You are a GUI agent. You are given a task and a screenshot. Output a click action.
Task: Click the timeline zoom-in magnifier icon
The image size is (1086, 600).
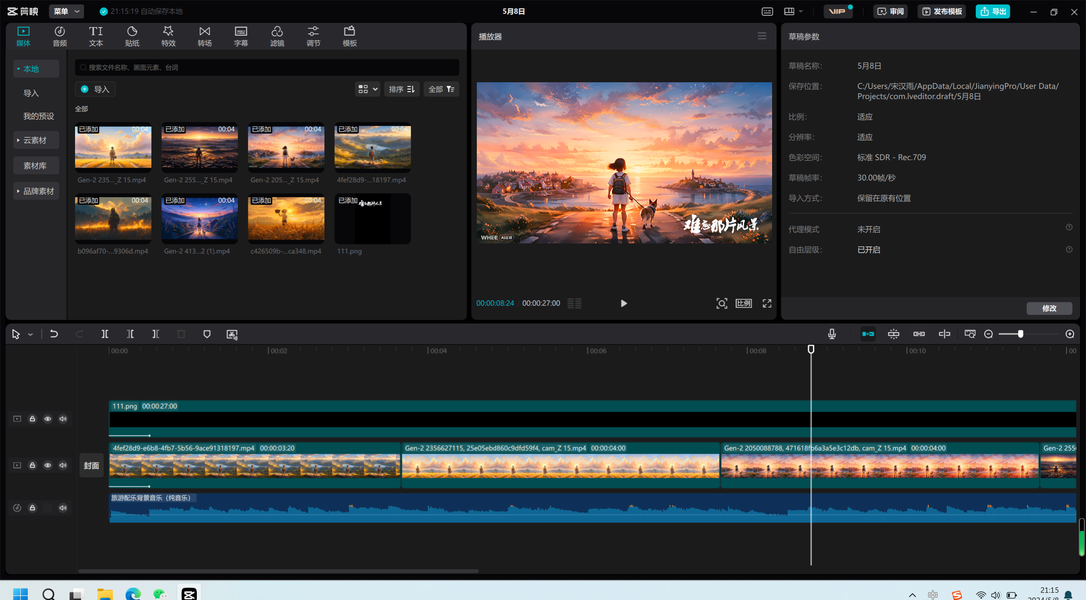[x=1070, y=334]
